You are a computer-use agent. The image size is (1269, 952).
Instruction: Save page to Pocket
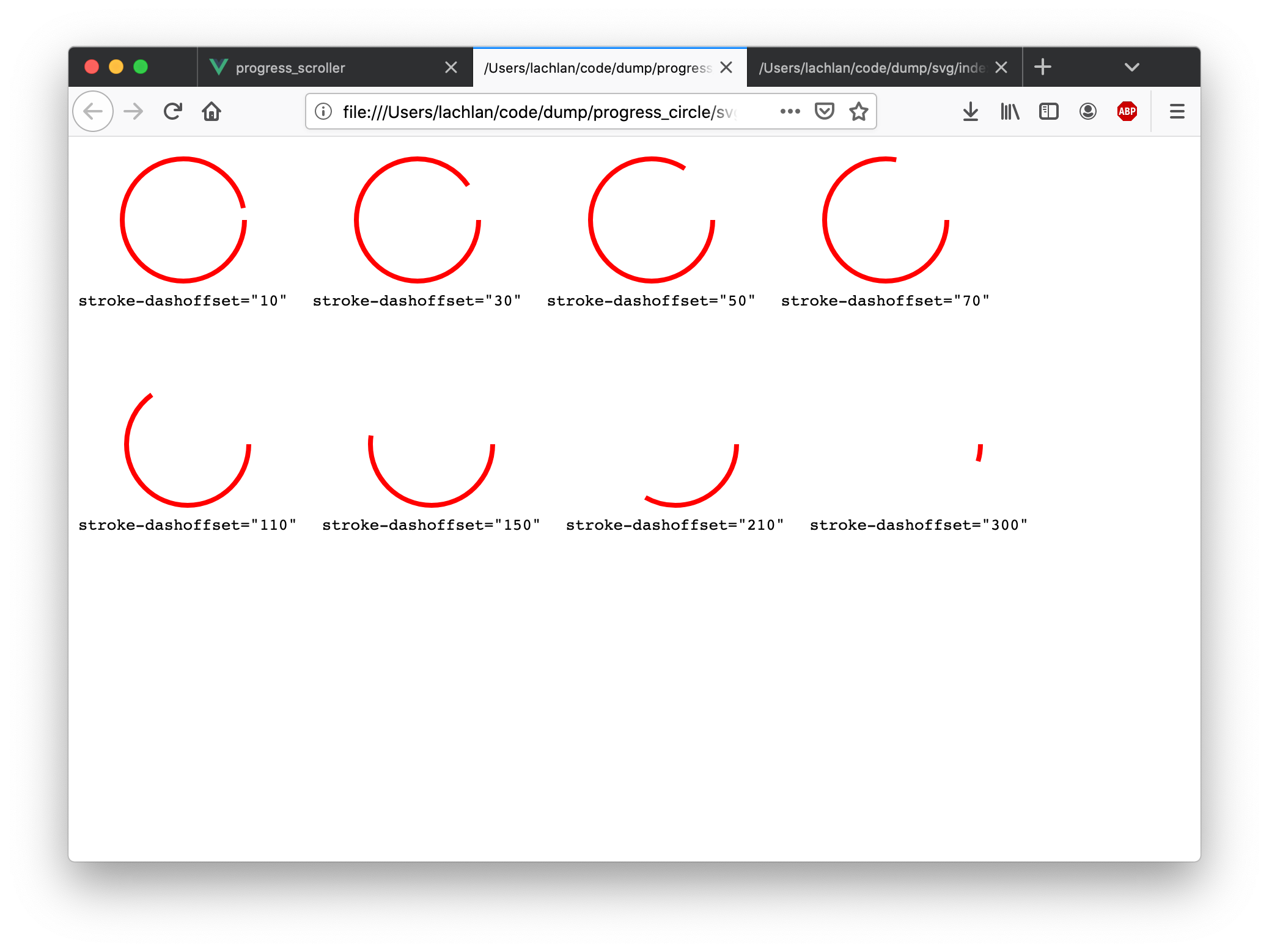coord(824,111)
